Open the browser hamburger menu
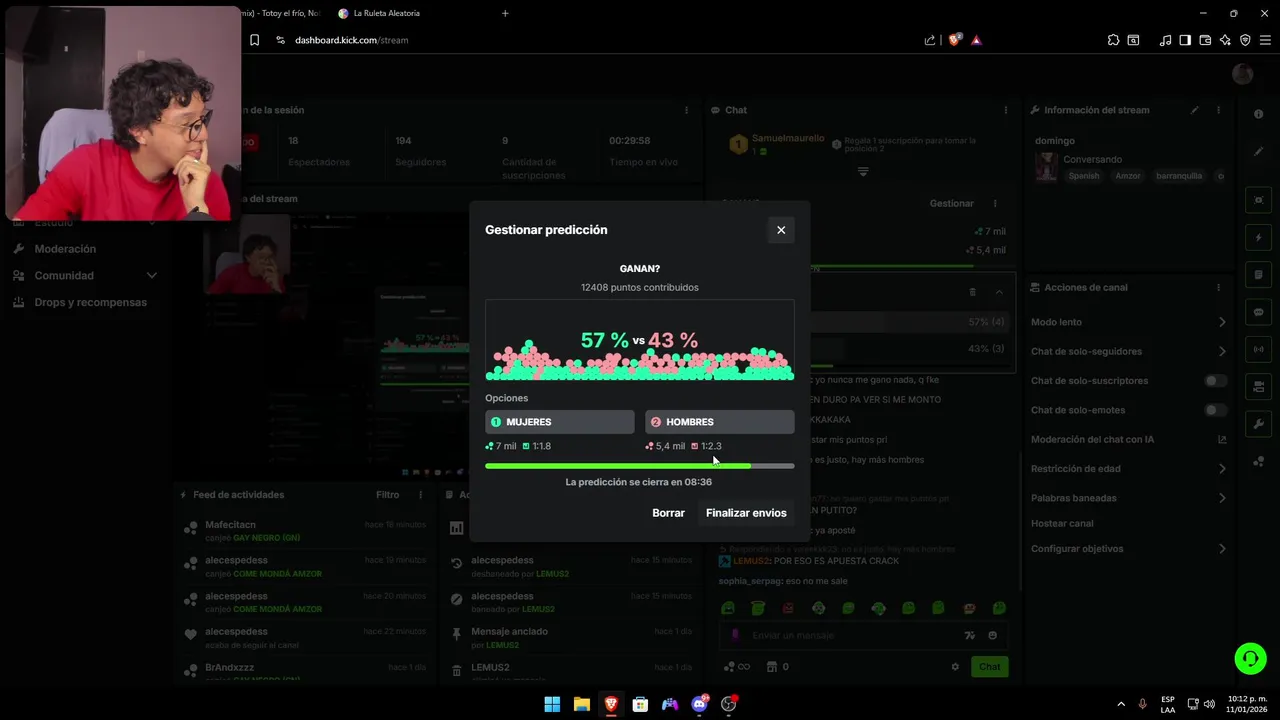Viewport: 1280px width, 720px height. coord(1265,40)
